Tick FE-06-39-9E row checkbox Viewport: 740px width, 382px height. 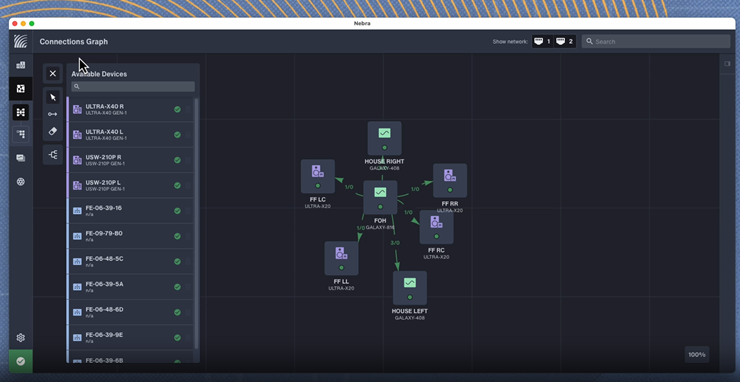coord(188,338)
